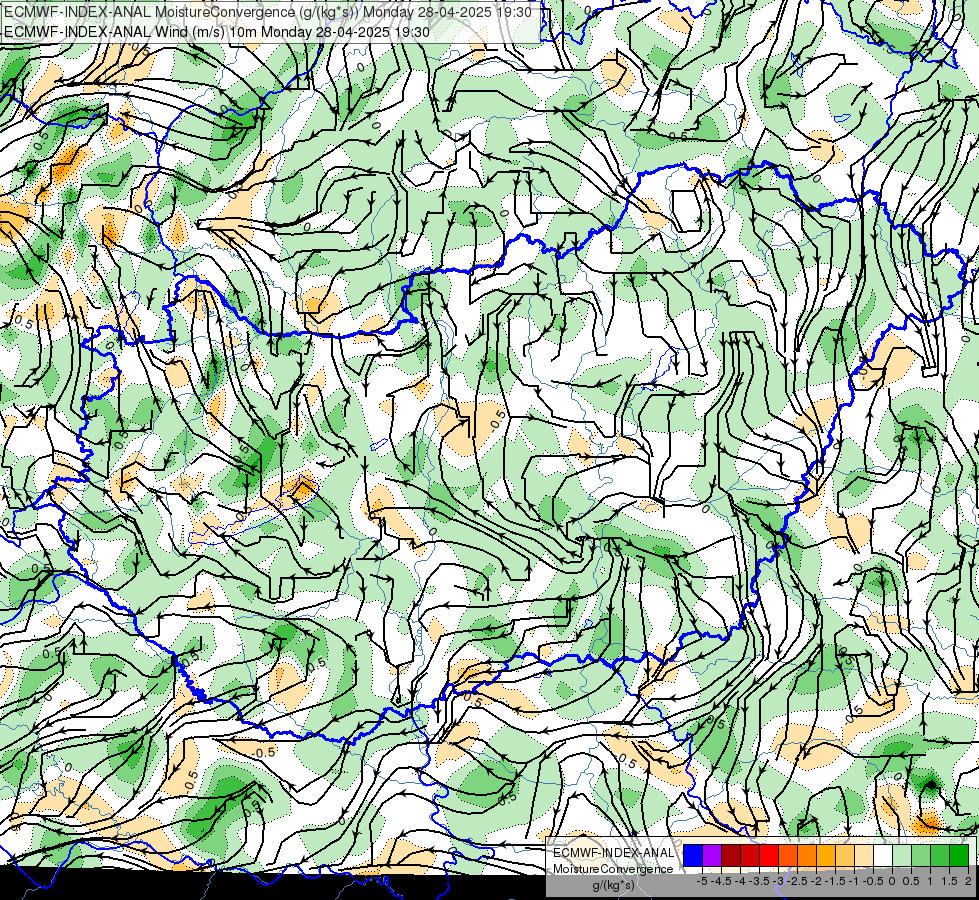Click the -3.5 tick label in legend
979x900 pixels.
tap(759, 881)
